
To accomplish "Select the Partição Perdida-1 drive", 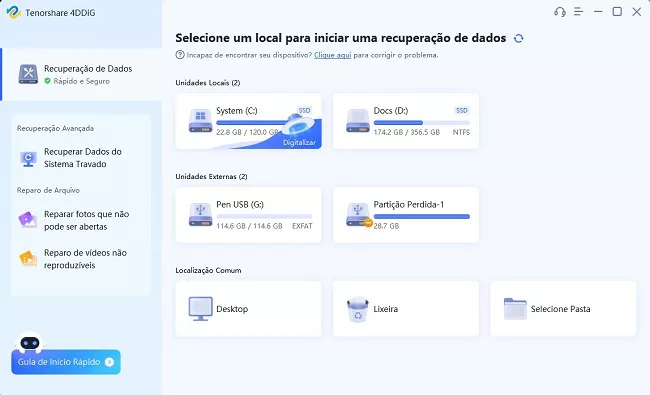I will [406, 215].
